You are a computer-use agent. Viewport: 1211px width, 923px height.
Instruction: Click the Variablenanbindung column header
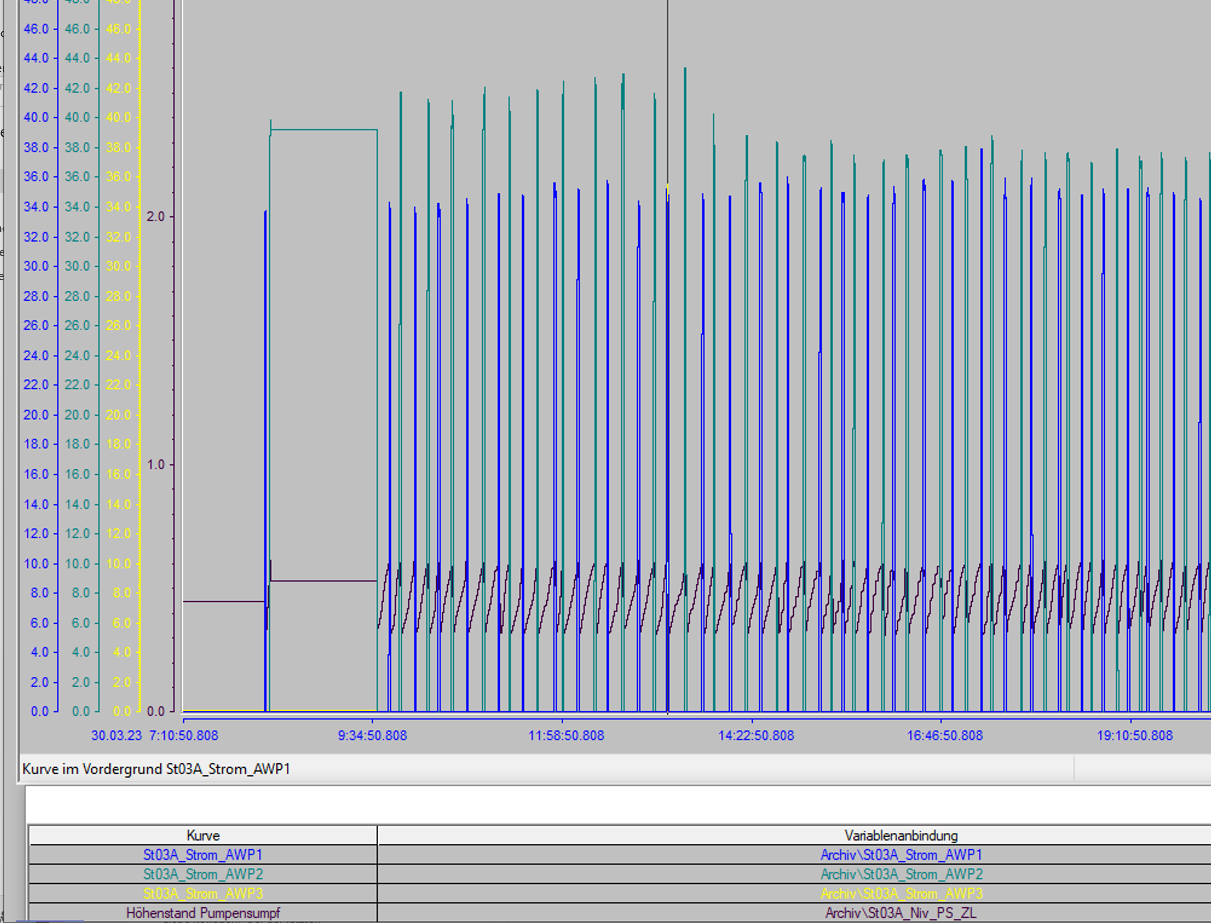click(x=794, y=835)
